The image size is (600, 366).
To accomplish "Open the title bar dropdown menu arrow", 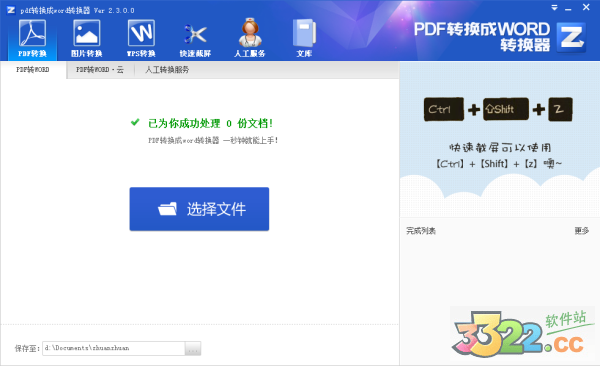I will pos(554,8).
